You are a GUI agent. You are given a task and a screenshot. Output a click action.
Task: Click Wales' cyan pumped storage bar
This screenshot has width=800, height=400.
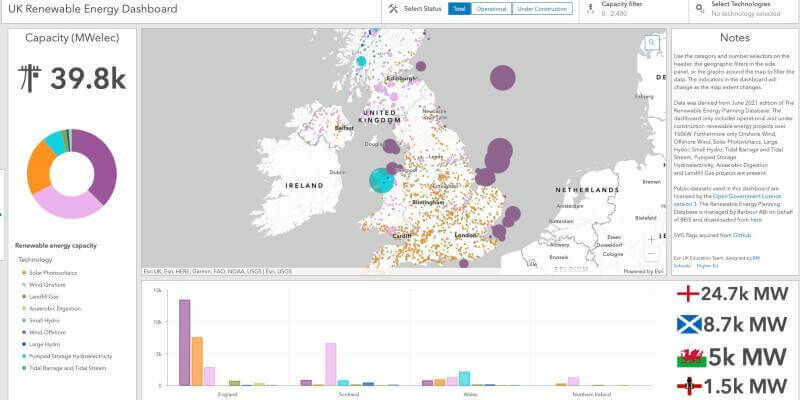click(464, 378)
